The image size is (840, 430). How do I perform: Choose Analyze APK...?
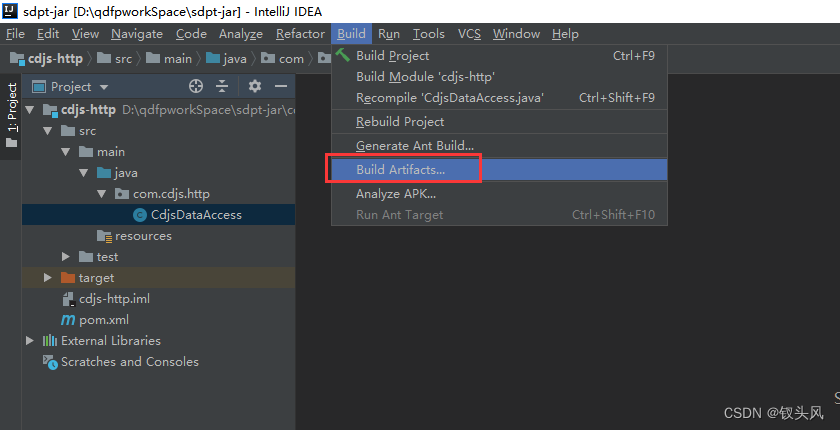coord(499,193)
